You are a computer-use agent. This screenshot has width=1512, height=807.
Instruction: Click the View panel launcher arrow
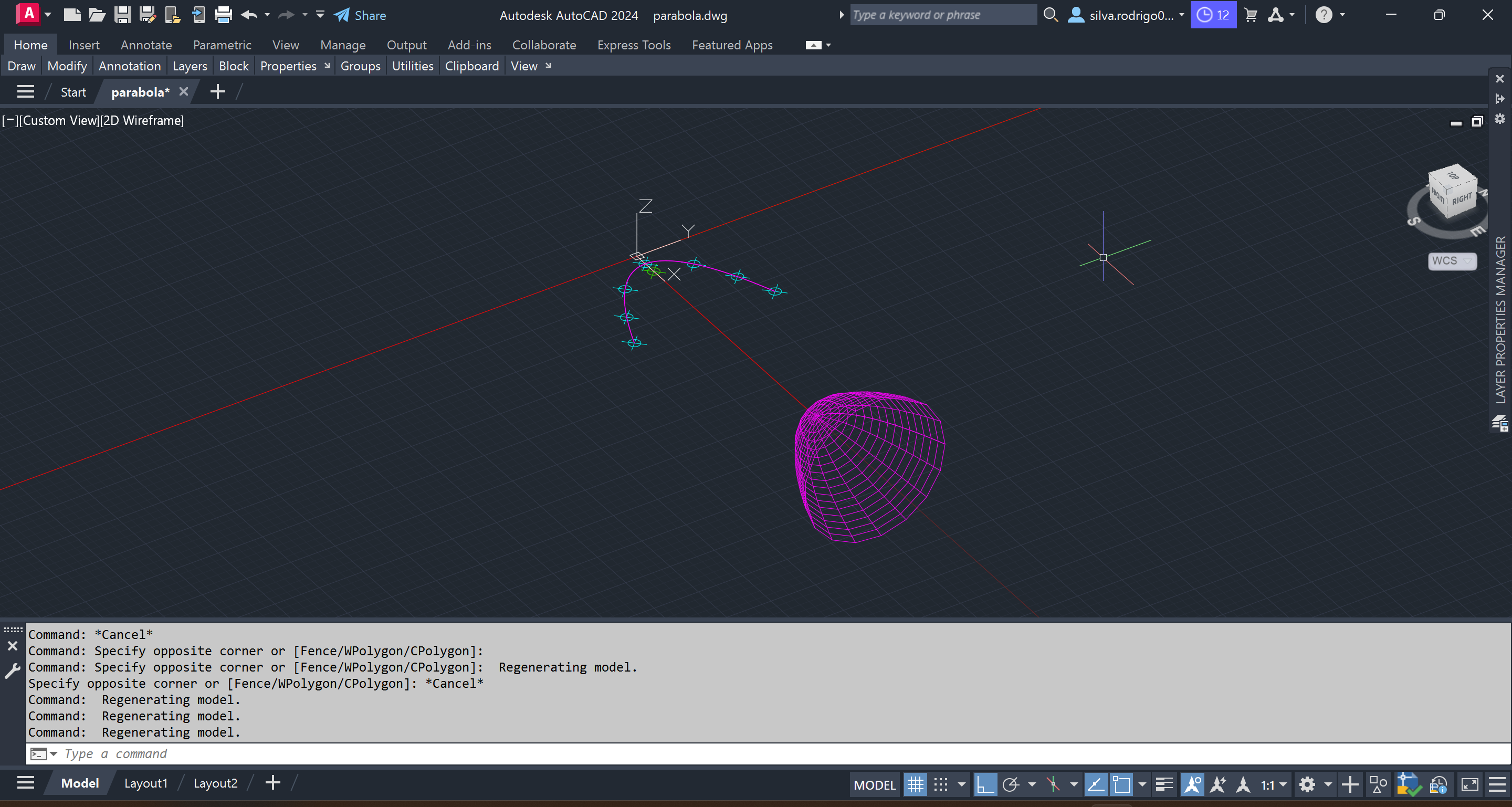click(x=548, y=65)
